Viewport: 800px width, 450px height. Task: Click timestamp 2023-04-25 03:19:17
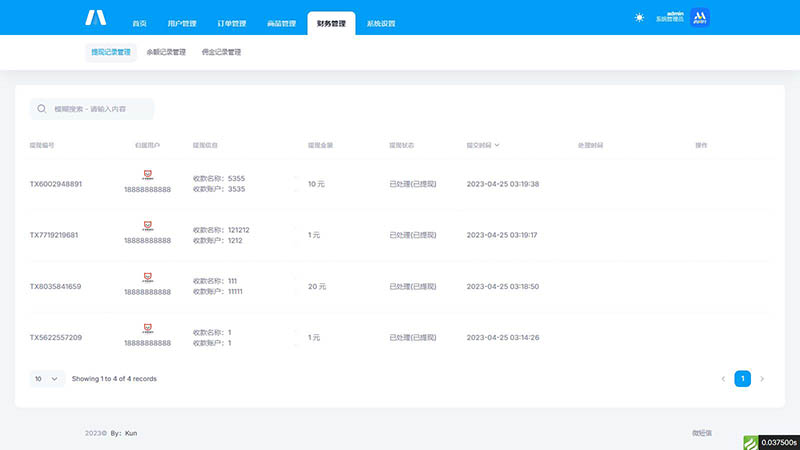[x=502, y=235]
